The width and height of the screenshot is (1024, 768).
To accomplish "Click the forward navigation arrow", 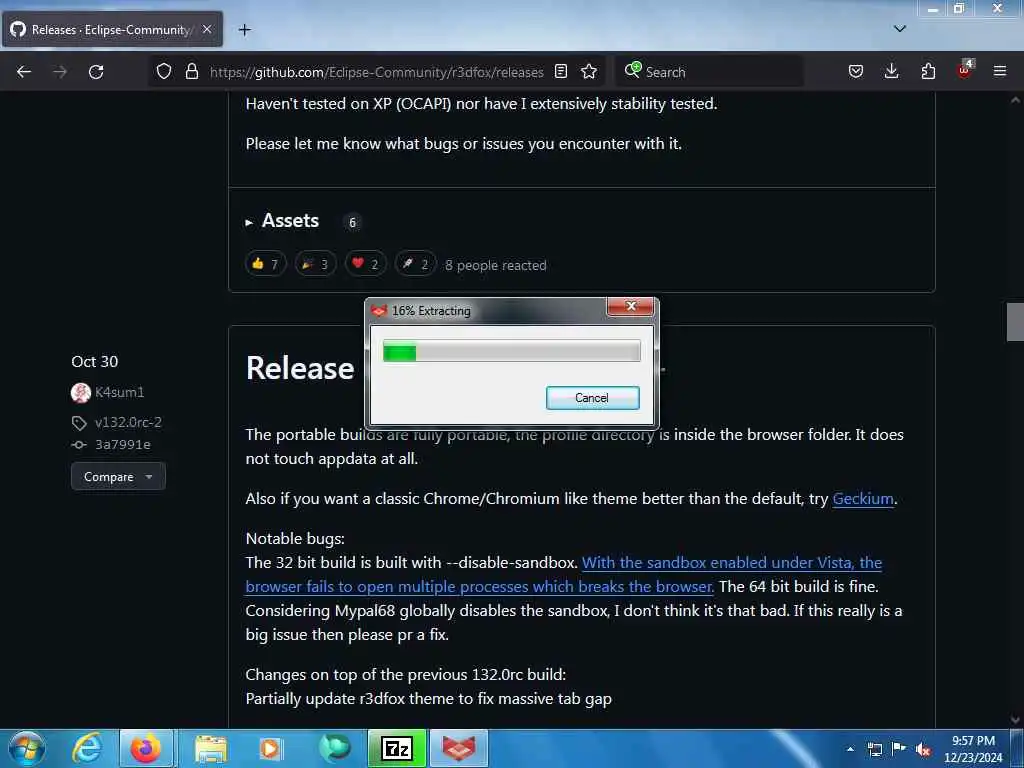I will click(60, 72).
